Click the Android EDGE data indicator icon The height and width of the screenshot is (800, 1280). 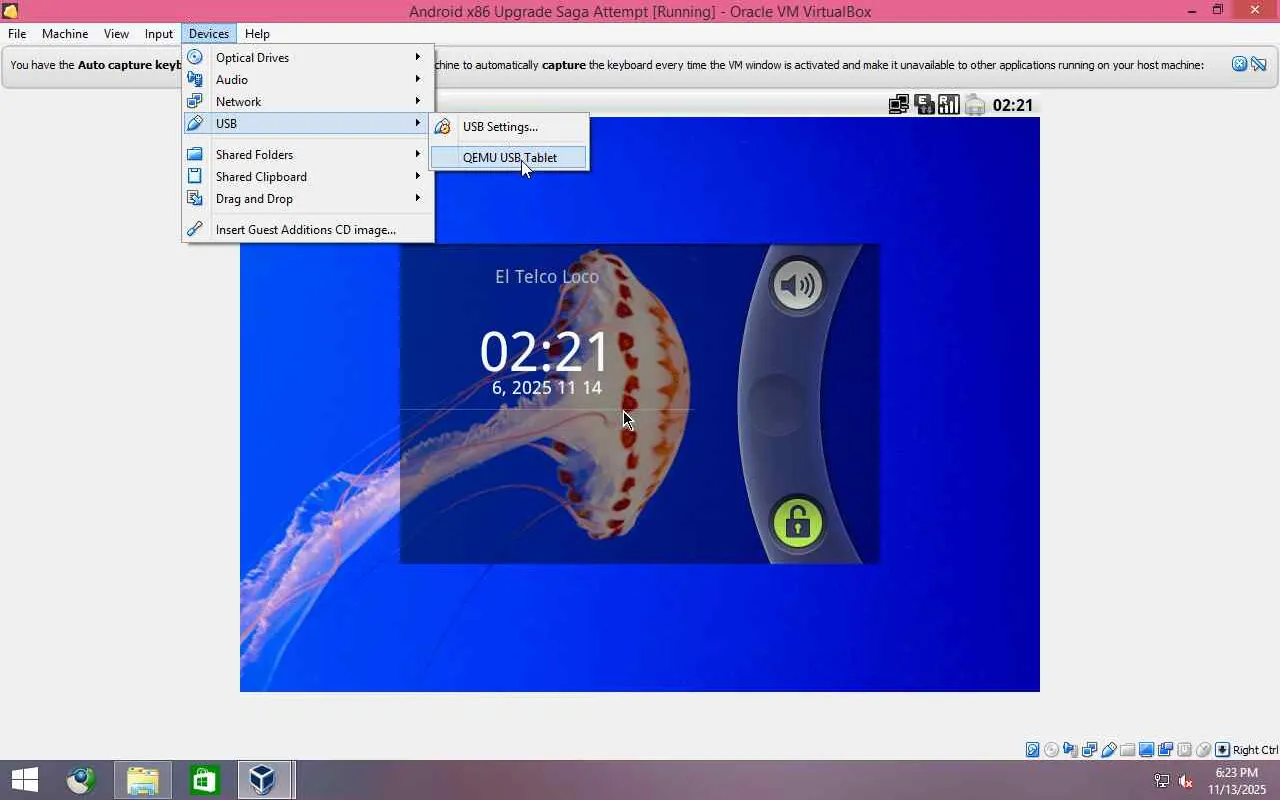(924, 105)
